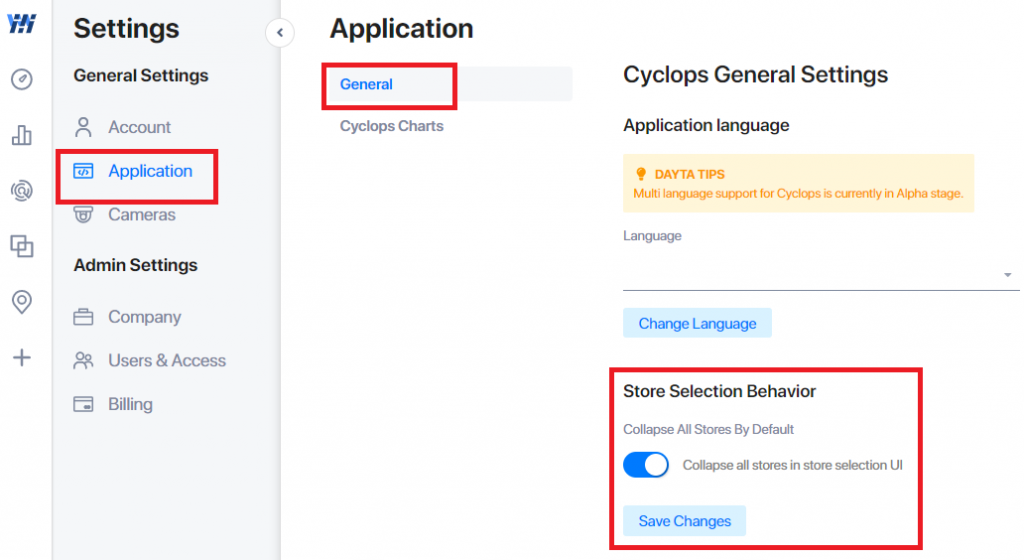Open Account under General Settings
This screenshot has width=1024, height=560.
[139, 127]
